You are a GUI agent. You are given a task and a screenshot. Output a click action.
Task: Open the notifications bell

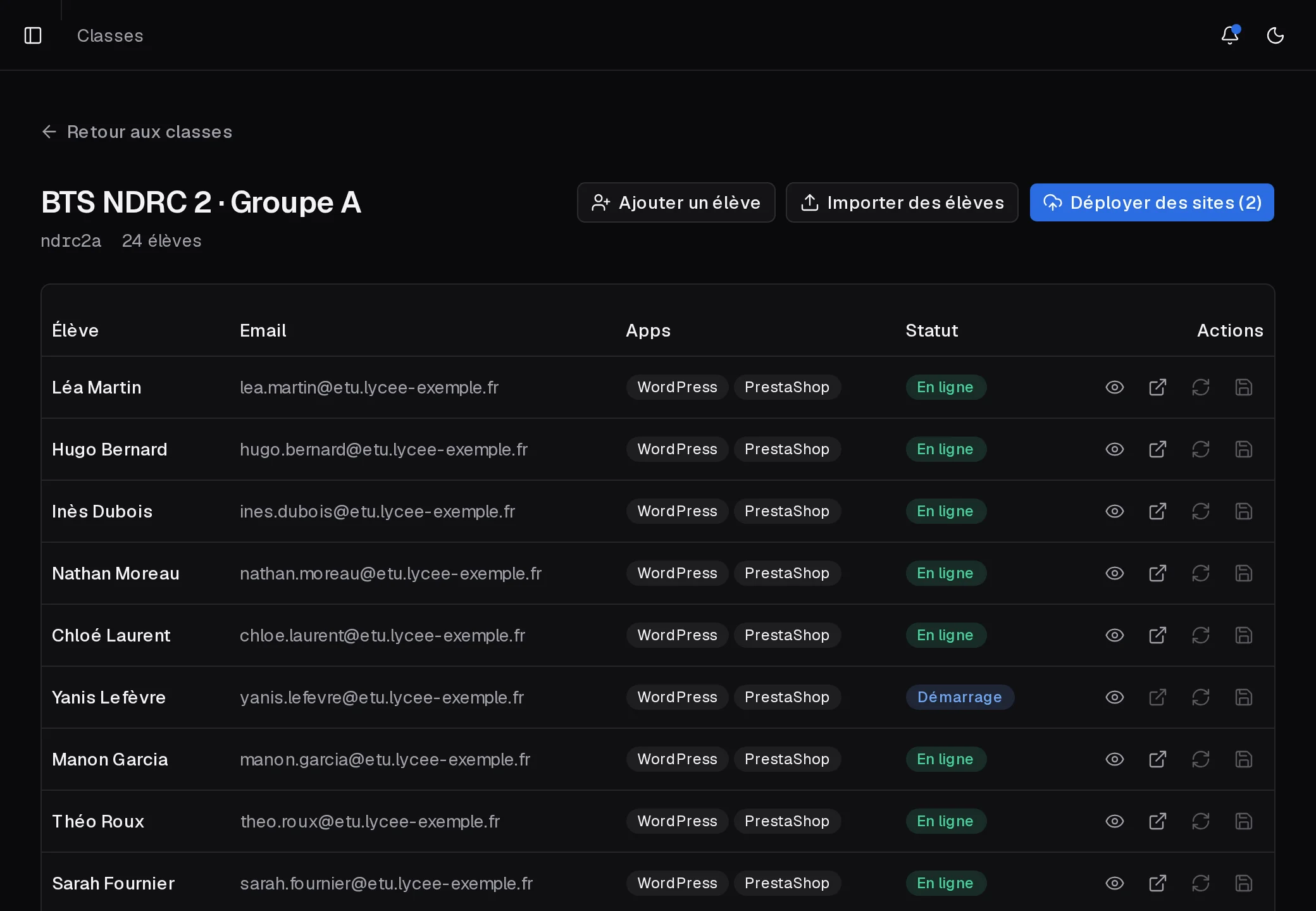coord(1230,35)
